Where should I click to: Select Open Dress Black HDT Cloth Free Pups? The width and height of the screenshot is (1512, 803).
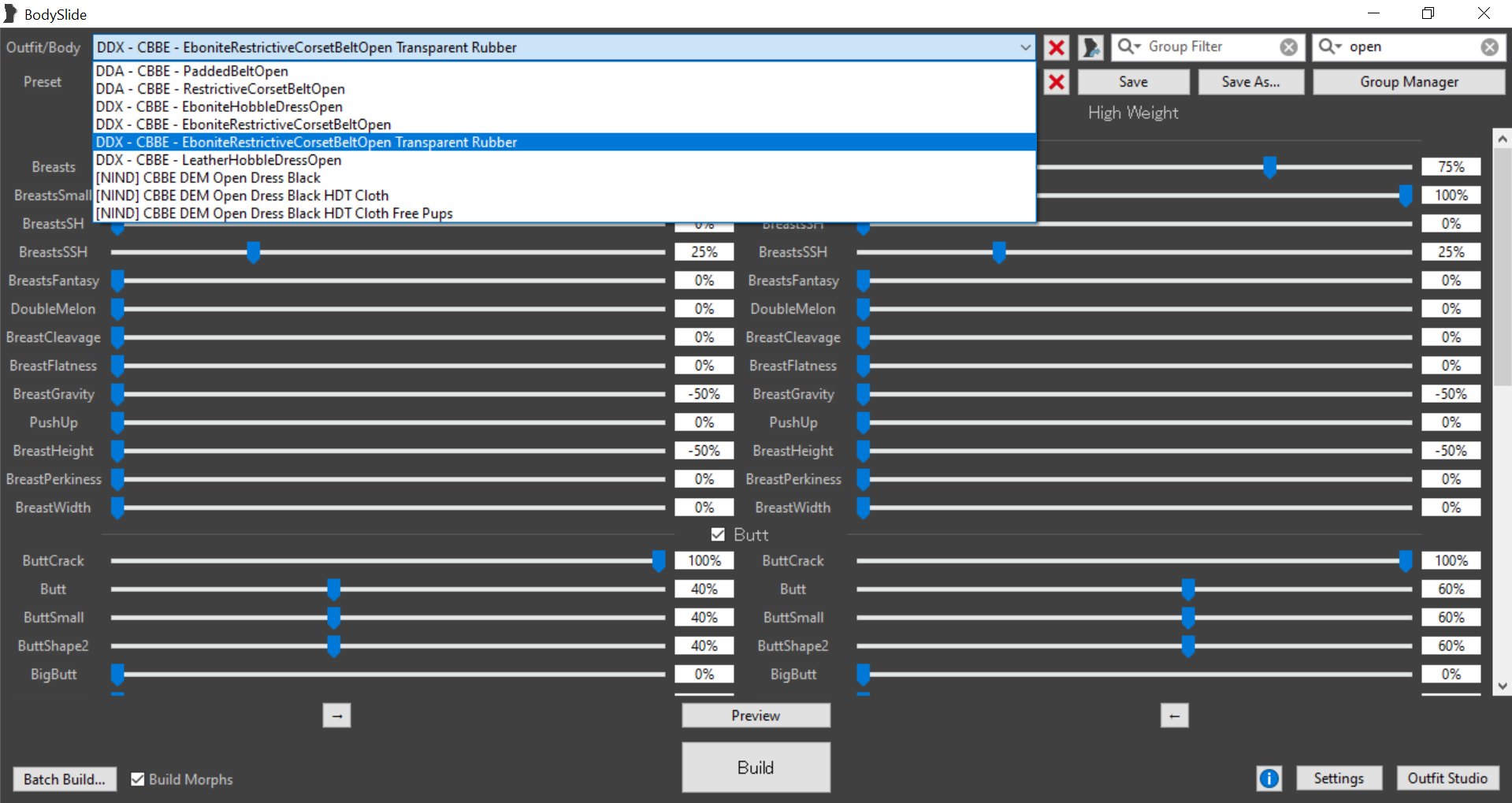(x=564, y=214)
